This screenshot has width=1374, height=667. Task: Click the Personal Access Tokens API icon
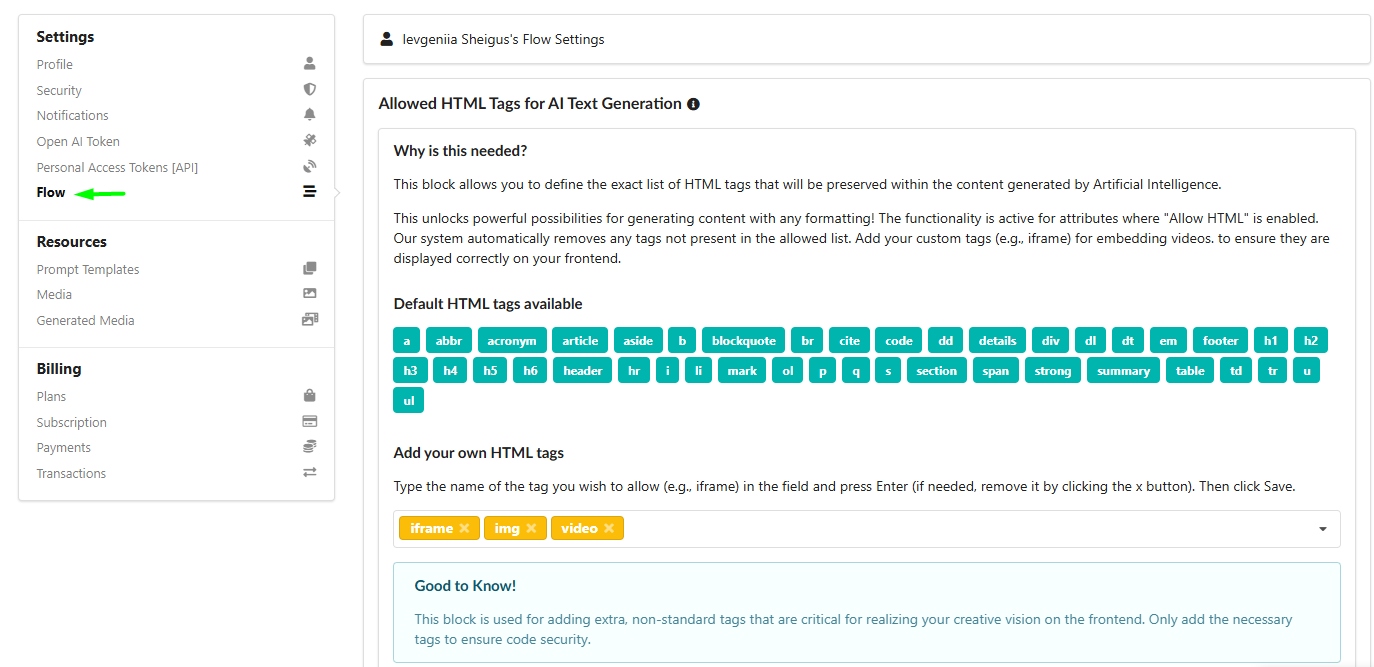(310, 167)
